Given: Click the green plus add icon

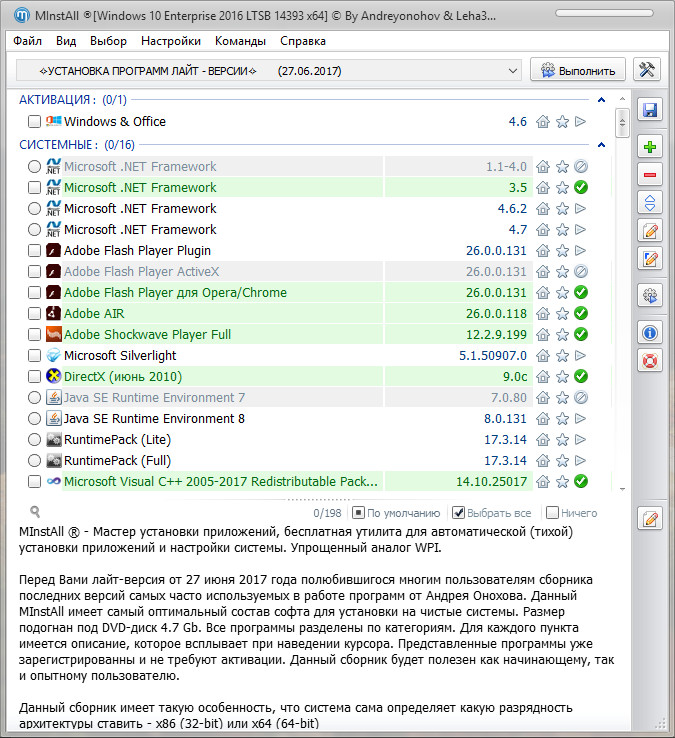Looking at the screenshot, I should coord(650,147).
